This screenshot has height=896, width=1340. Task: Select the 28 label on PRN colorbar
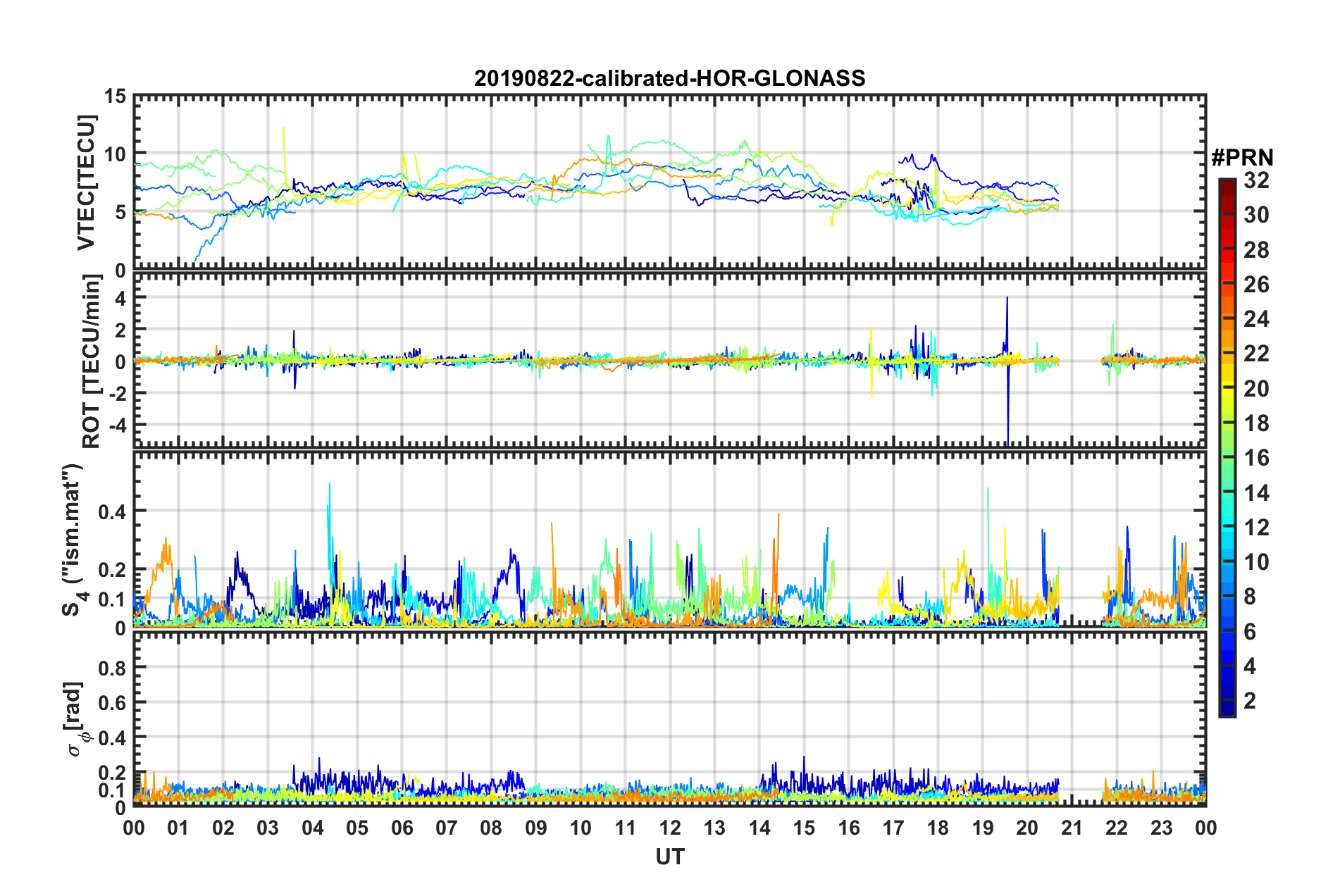1256,250
